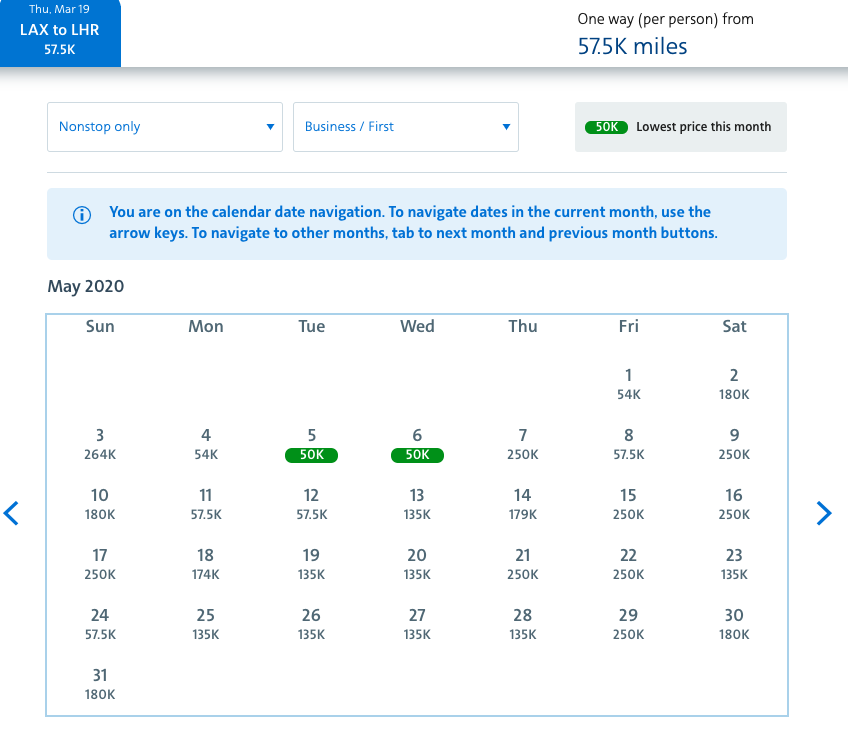Expand the Business / First cabin dropdown
Image resolution: width=848 pixels, height=730 pixels.
click(405, 127)
